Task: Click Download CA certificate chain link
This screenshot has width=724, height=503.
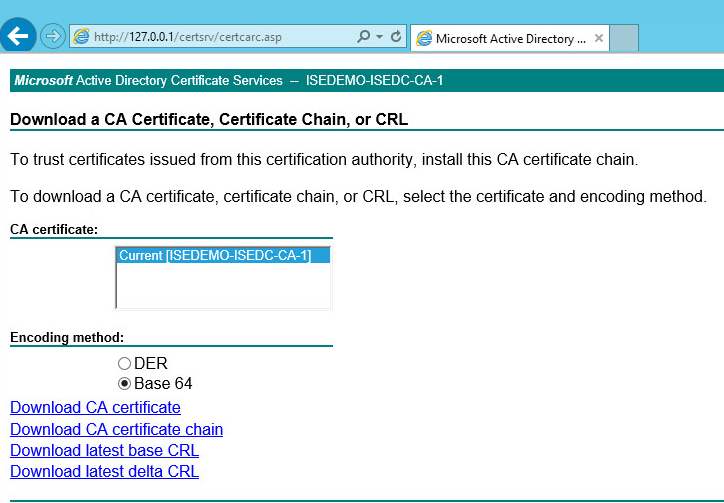Action: click(x=116, y=429)
